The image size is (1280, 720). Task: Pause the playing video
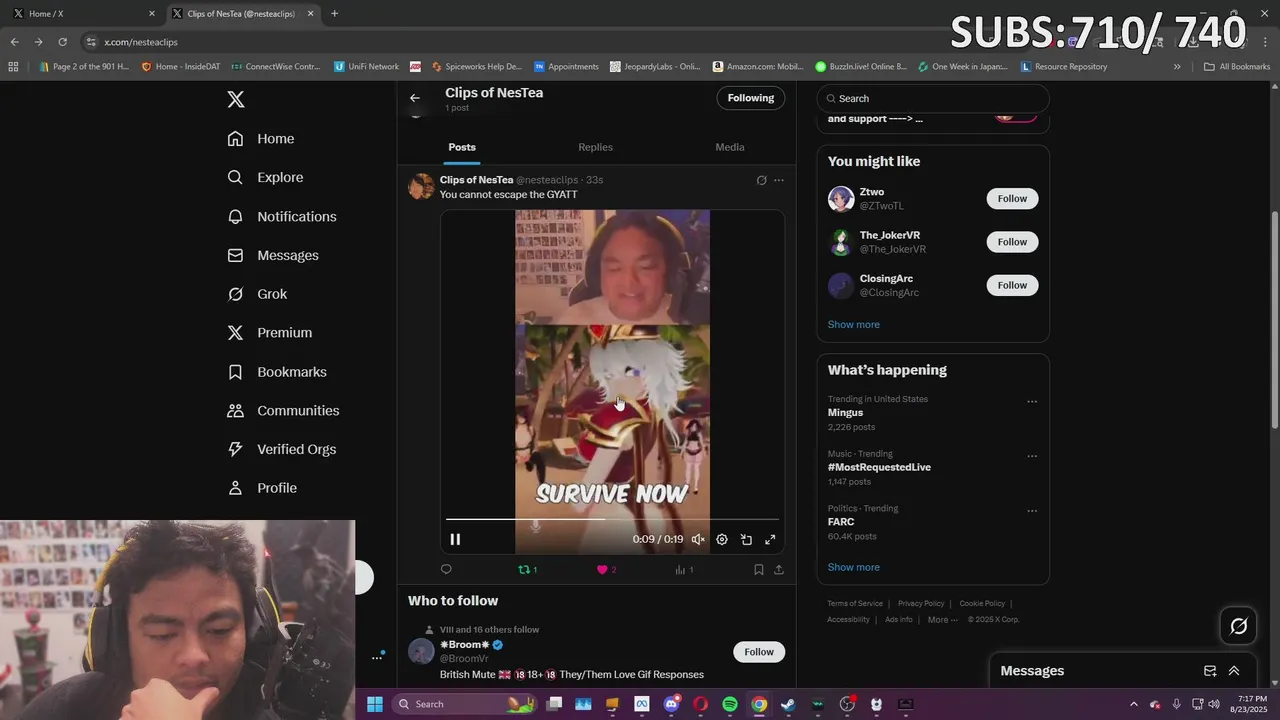(455, 539)
